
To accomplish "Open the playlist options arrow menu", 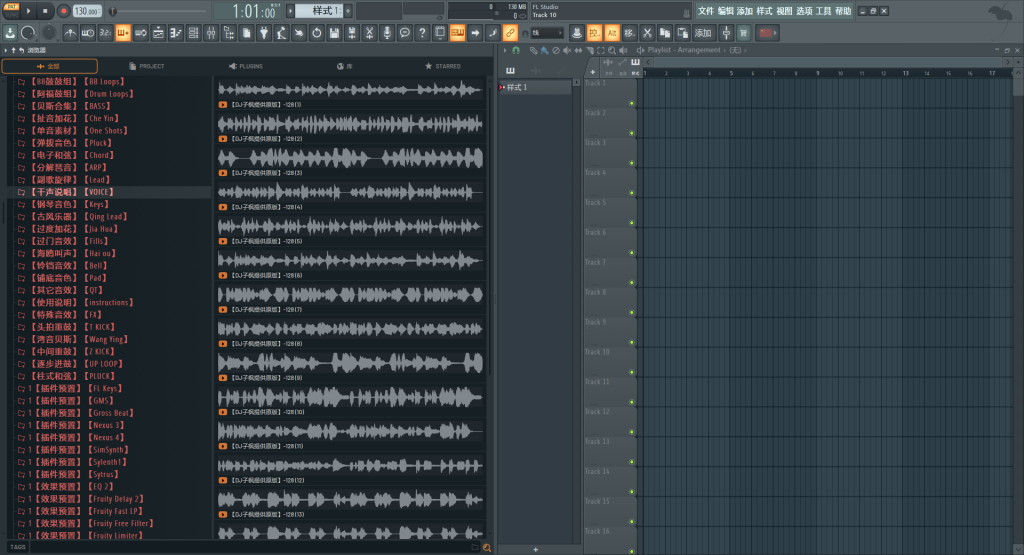I will click(505, 50).
